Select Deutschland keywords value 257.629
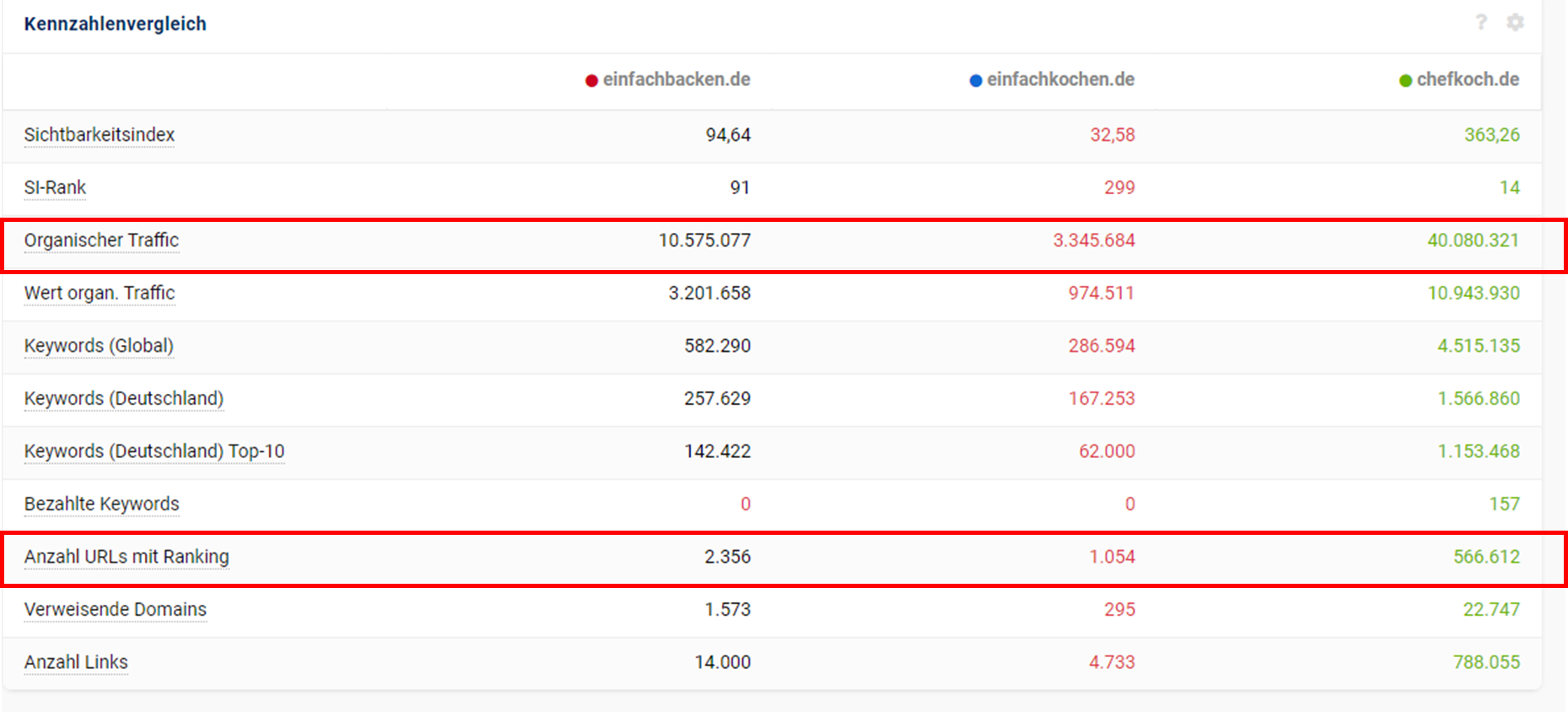Viewport: 1568px width, 712px height. (717, 398)
